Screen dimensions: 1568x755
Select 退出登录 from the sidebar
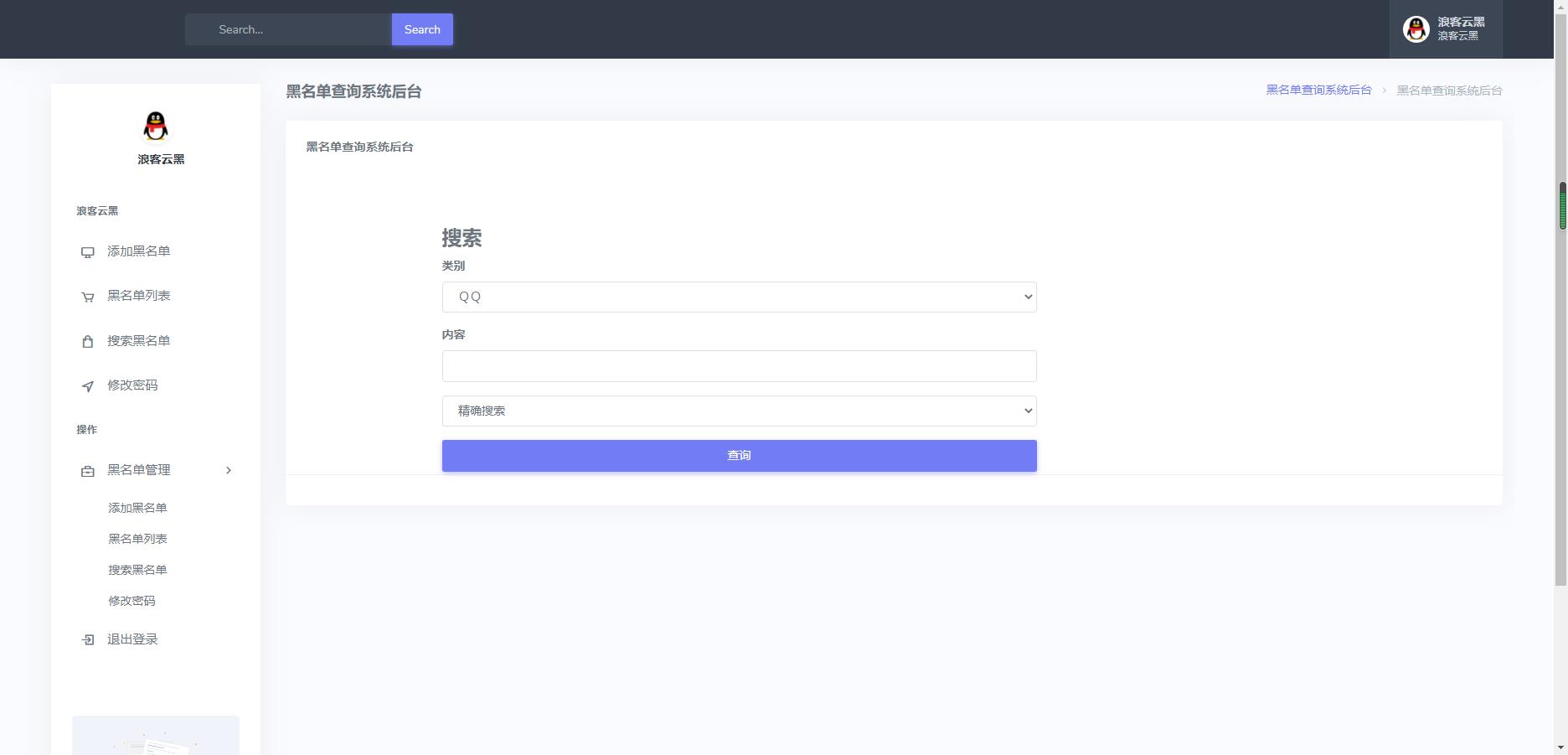pos(132,639)
